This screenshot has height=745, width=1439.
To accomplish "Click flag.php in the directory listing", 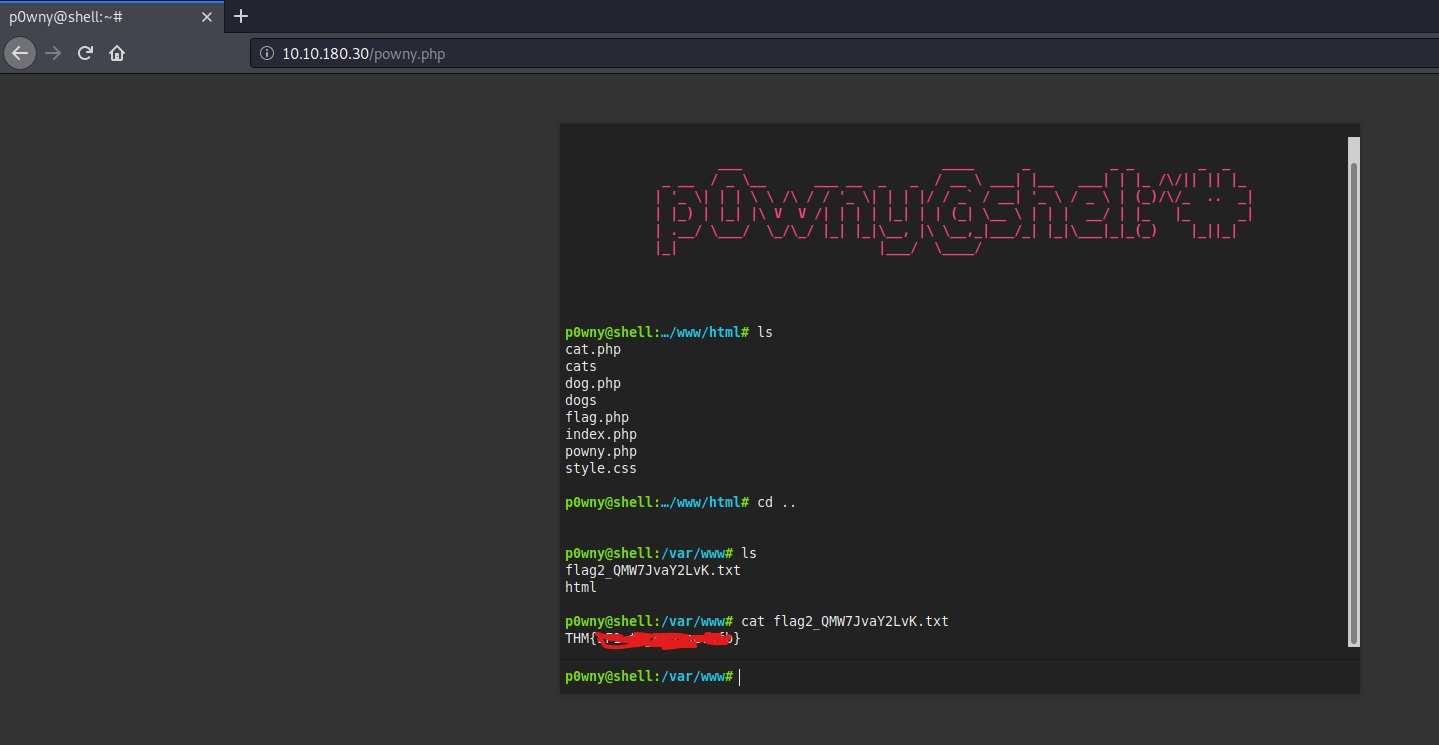I will point(597,417).
